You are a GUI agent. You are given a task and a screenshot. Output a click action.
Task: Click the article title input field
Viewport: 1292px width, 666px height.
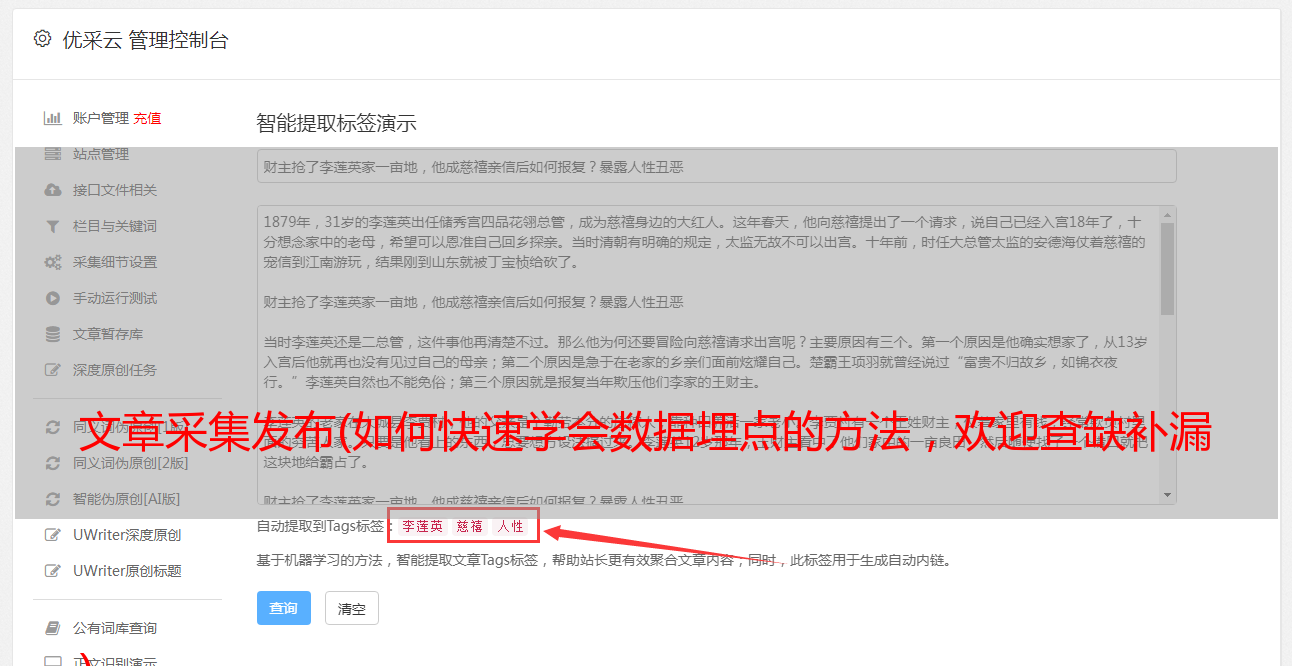[x=716, y=166]
